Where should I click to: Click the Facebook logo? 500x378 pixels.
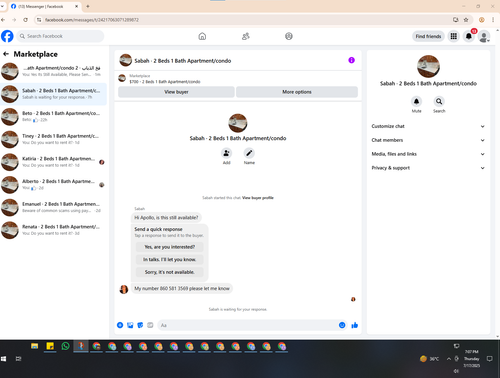pyautogui.click(x=7, y=36)
